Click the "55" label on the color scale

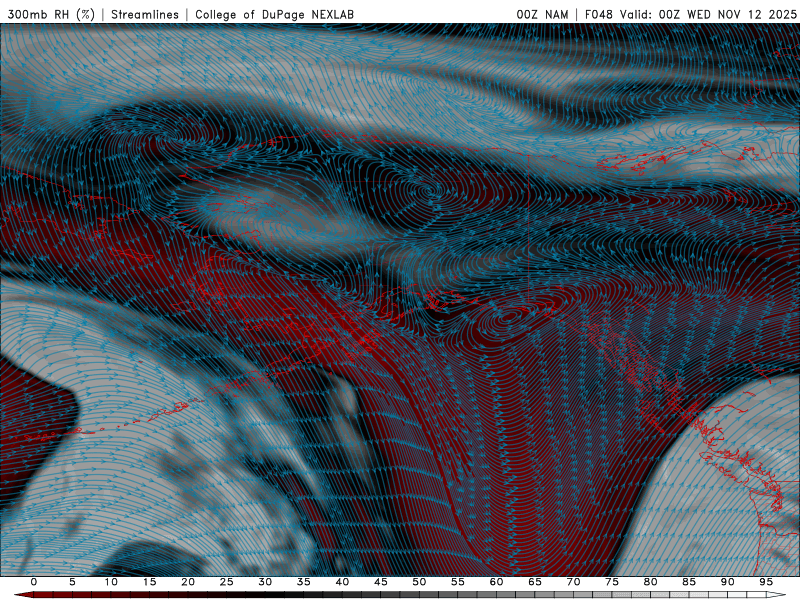pos(458,582)
